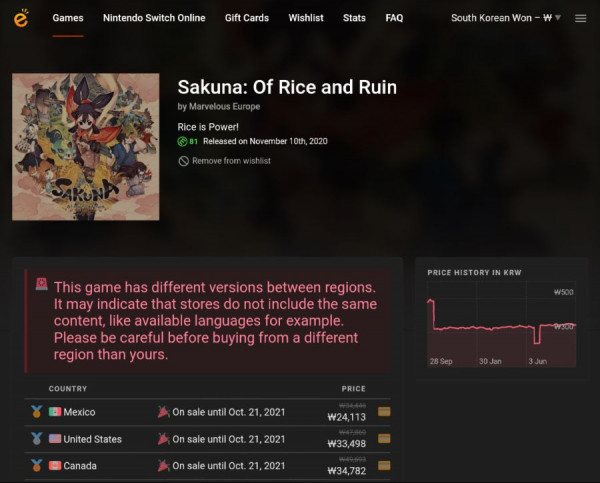Click the 3 Jun chart axis label
This screenshot has height=483, width=600.
[538, 361]
